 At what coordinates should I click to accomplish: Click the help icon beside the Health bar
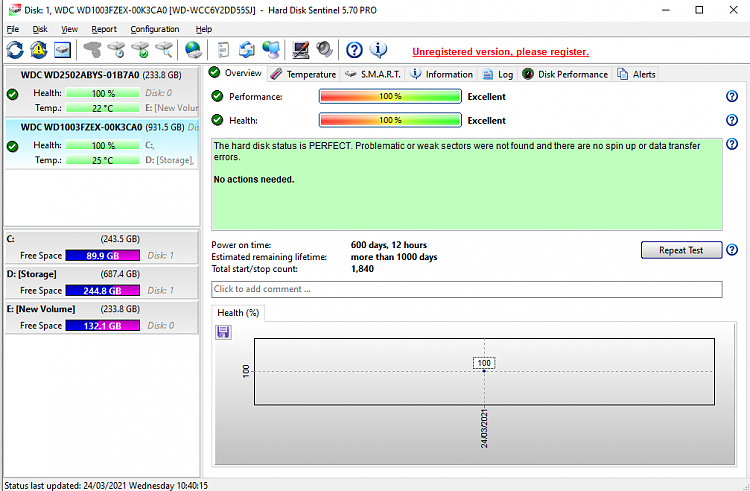tap(732, 120)
